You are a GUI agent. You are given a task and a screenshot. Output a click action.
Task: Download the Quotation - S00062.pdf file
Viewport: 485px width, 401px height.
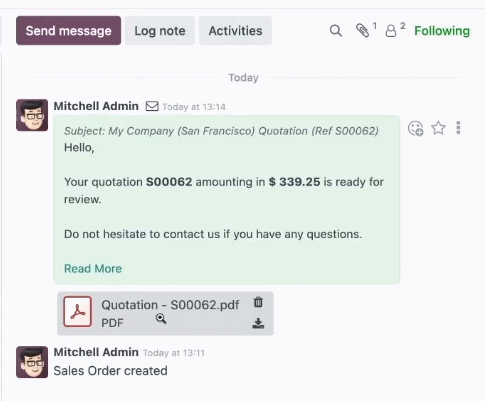pyautogui.click(x=258, y=323)
